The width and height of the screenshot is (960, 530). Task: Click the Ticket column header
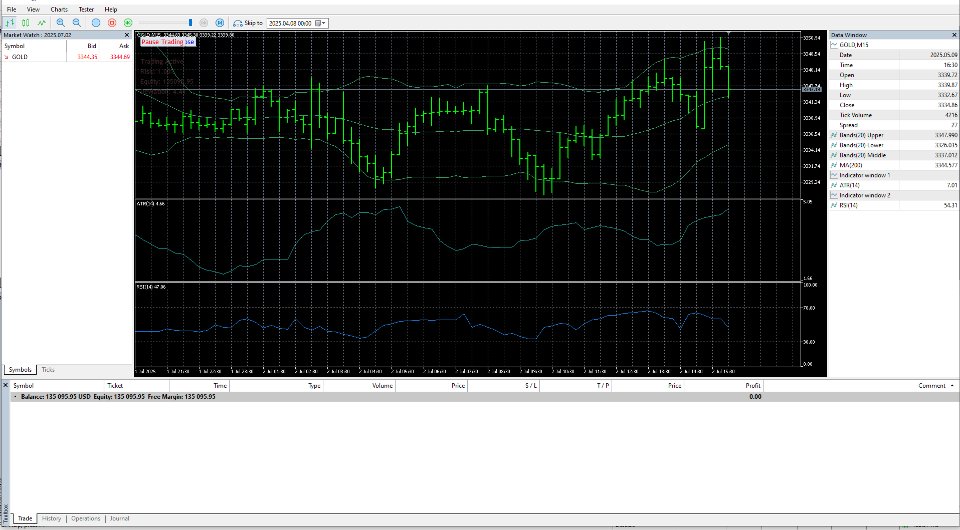115,386
